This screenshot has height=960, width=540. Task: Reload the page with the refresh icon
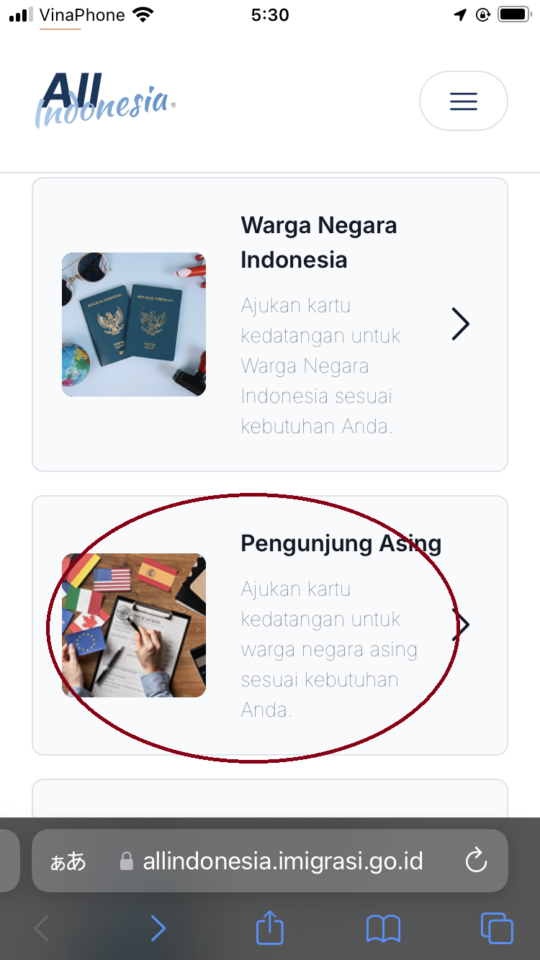point(476,861)
